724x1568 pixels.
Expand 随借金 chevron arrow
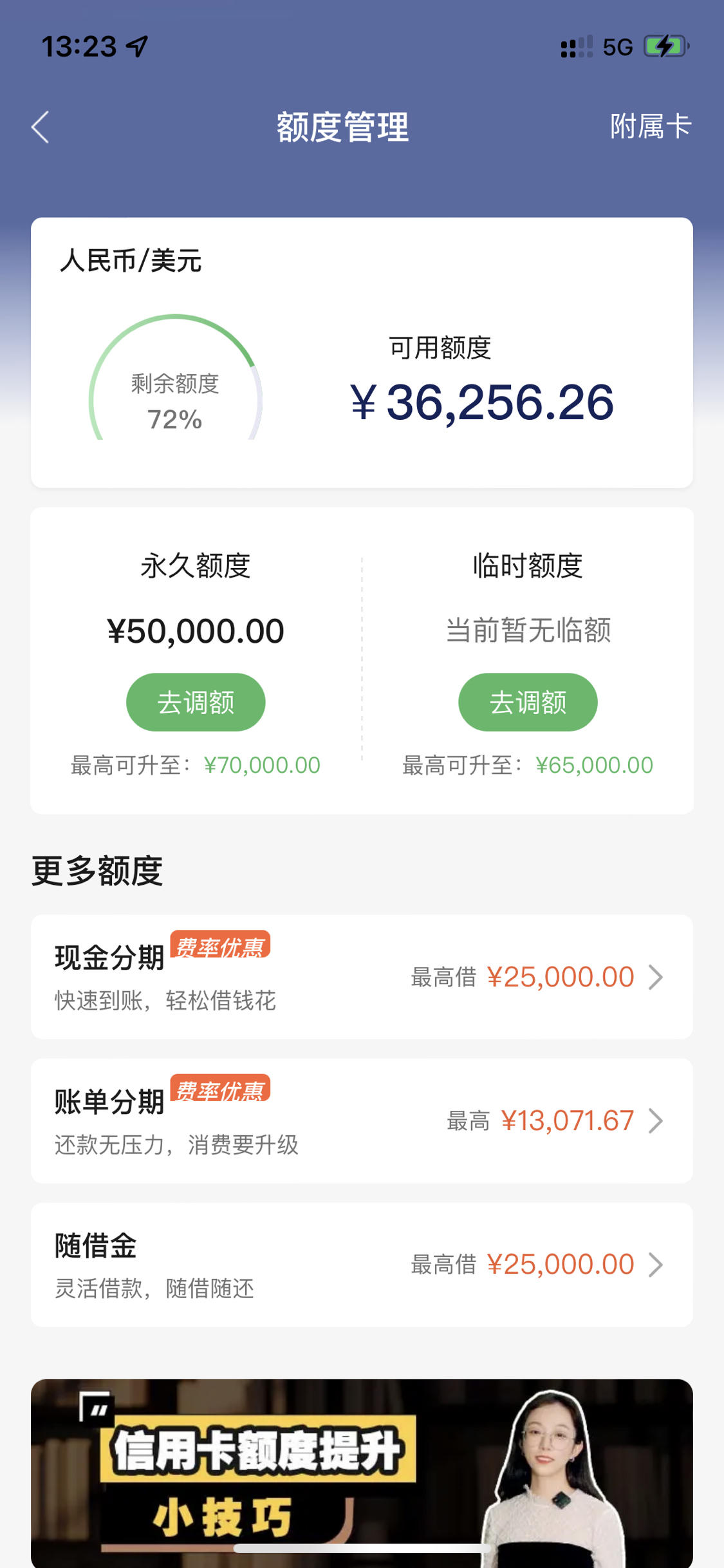pyautogui.click(x=656, y=1265)
